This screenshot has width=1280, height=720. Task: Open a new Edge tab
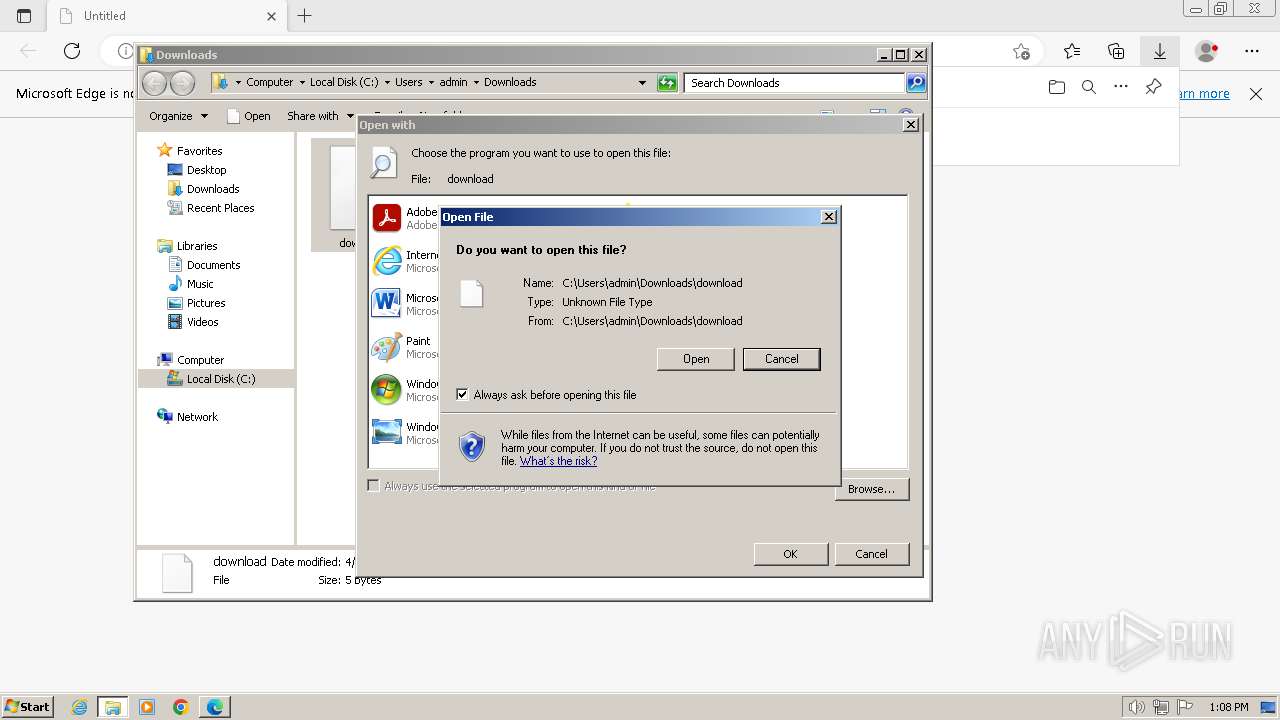pos(305,16)
